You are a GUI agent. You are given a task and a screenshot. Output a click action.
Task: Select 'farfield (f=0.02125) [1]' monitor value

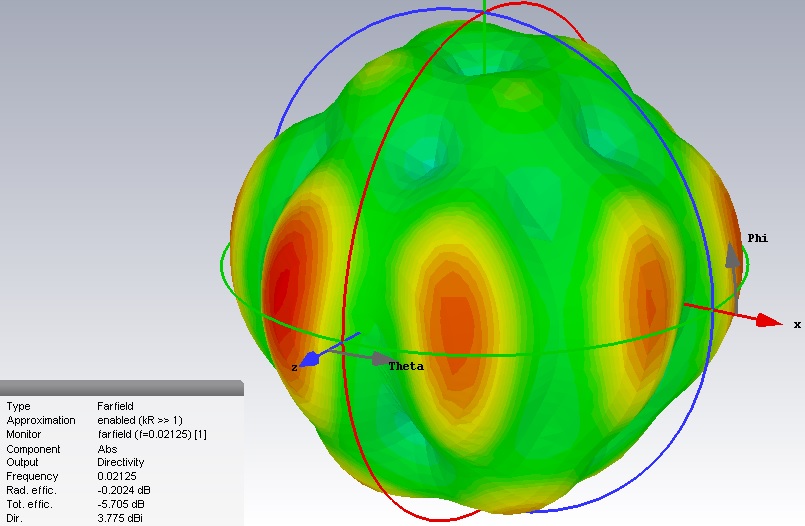coord(152,434)
